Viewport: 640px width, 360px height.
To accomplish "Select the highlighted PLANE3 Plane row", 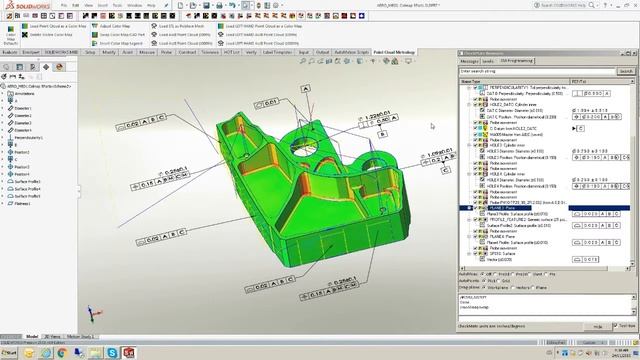I will [x=545, y=208].
